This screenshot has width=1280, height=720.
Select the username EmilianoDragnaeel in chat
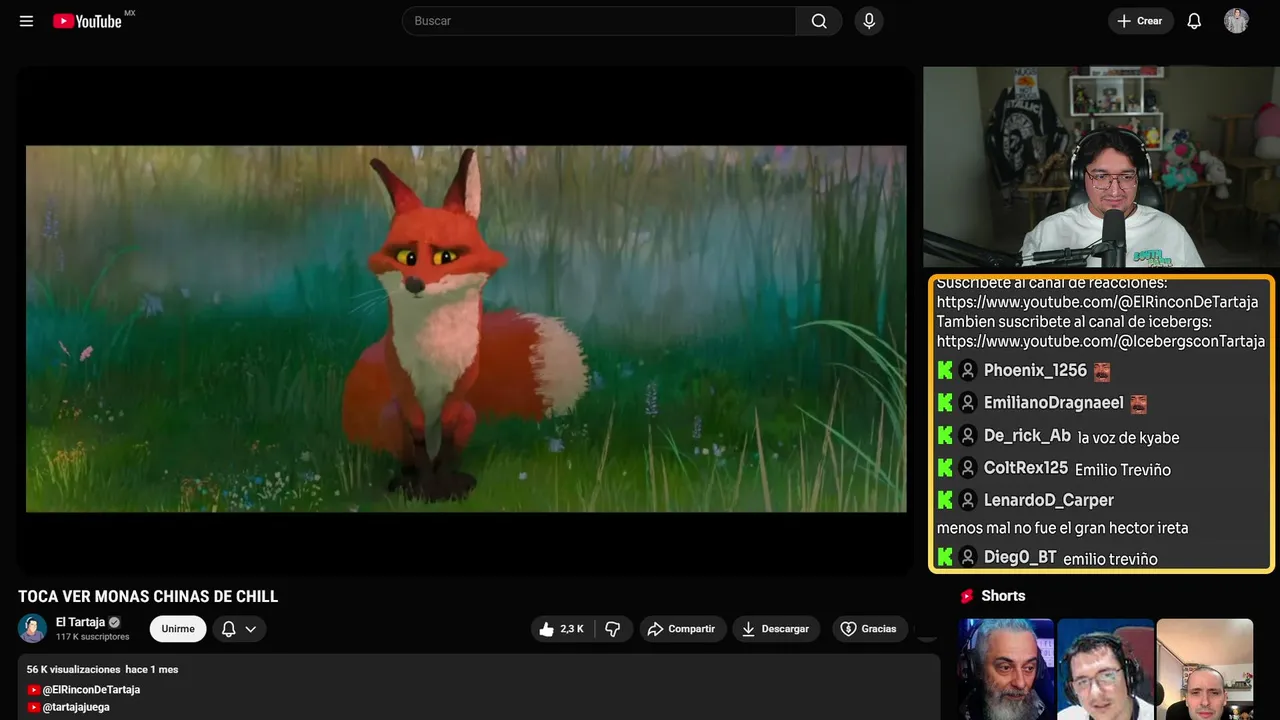pyautogui.click(x=1054, y=403)
